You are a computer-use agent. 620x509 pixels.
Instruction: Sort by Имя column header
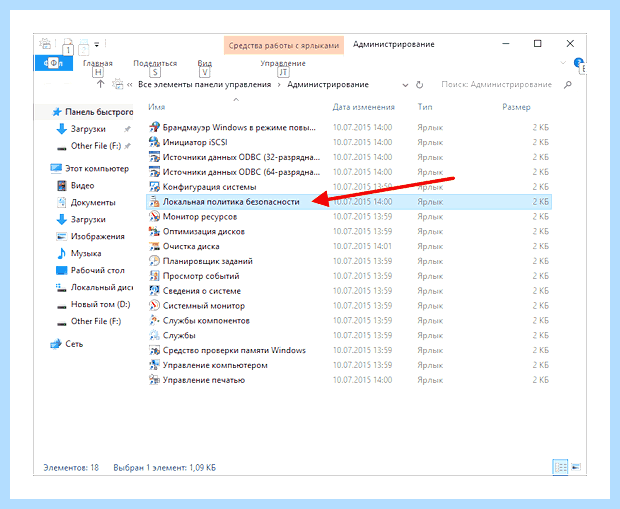click(x=157, y=107)
